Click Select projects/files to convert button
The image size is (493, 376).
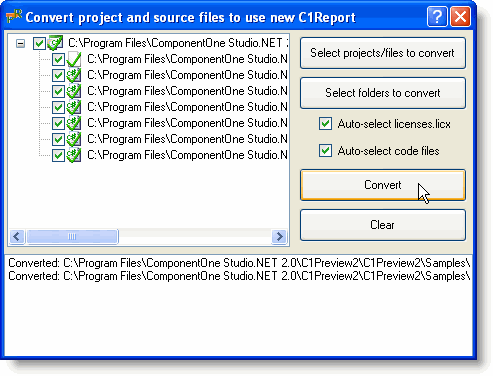(x=383, y=53)
